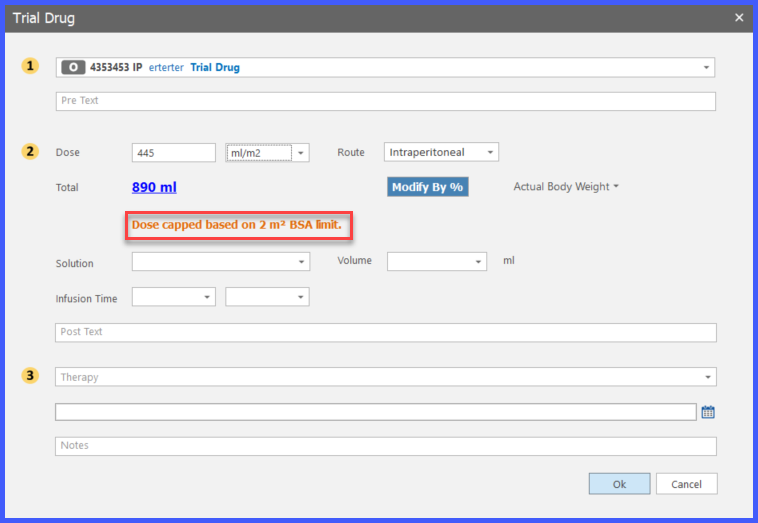
Task: Open the Solution dropdown
Action: click(221, 262)
